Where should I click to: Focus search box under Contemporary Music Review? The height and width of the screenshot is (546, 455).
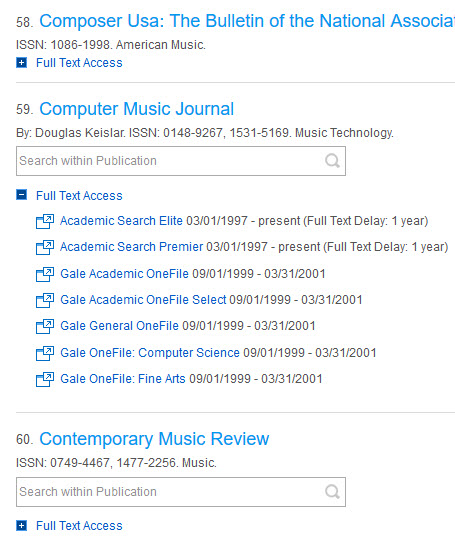[x=181, y=492]
